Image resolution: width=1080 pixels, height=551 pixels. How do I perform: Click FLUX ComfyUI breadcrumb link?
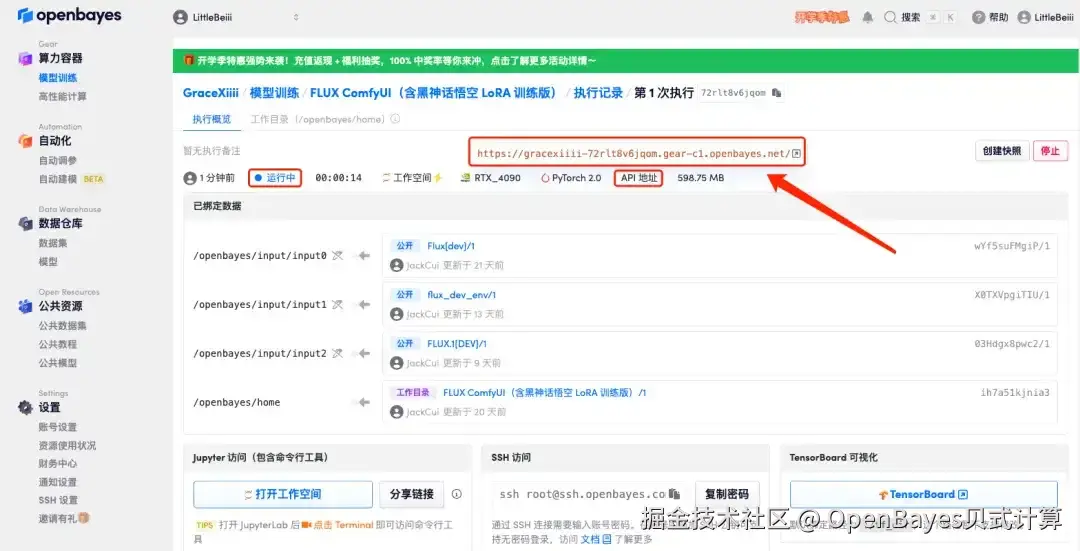point(435,93)
